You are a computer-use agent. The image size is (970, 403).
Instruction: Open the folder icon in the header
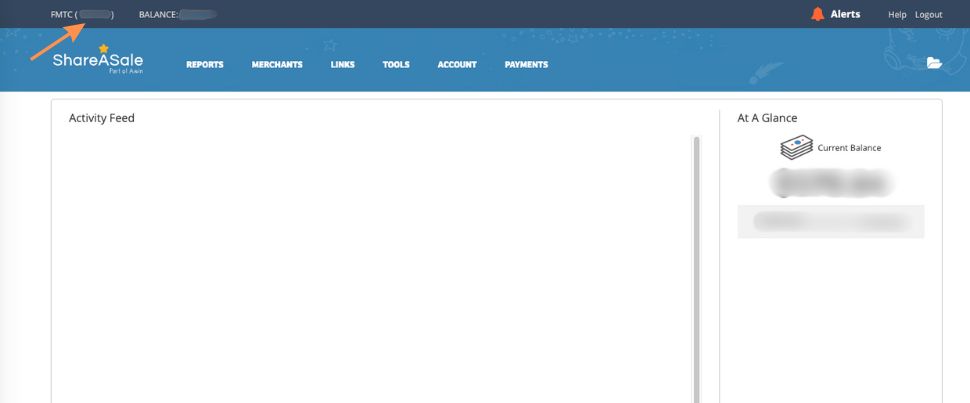click(x=934, y=63)
